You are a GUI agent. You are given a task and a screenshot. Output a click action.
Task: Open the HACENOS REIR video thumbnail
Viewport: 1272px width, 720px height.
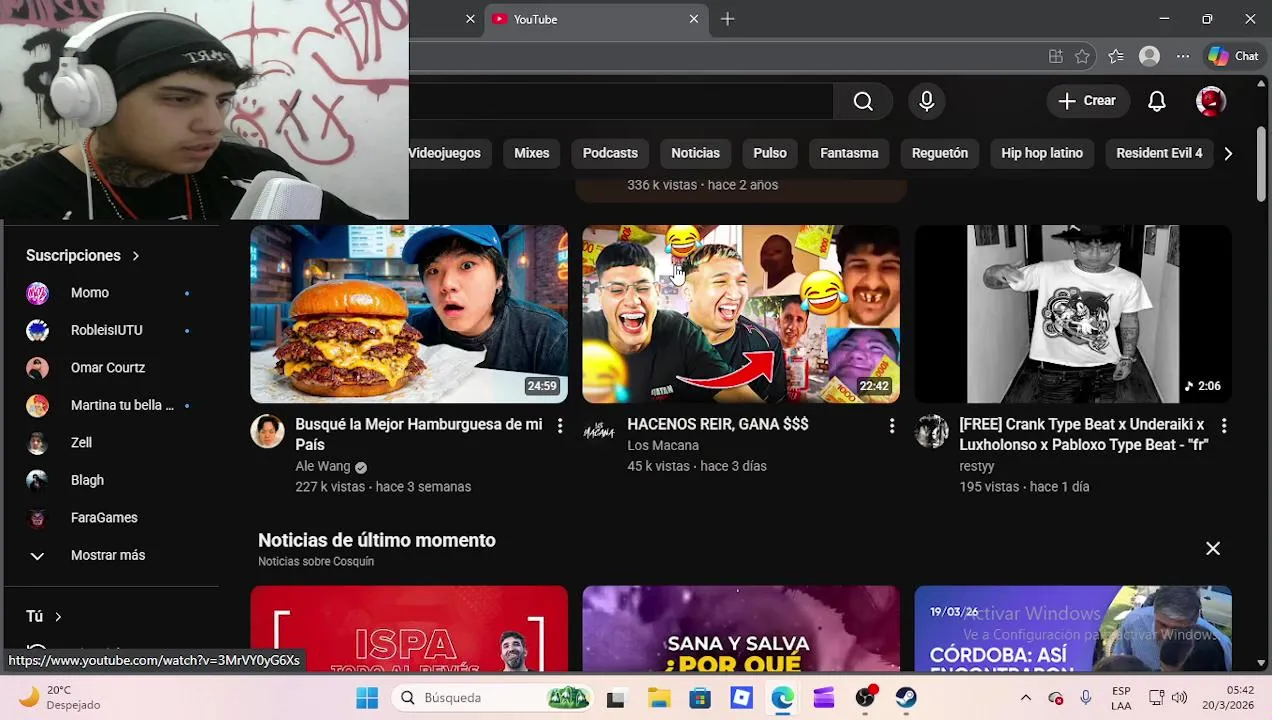pyautogui.click(x=741, y=314)
